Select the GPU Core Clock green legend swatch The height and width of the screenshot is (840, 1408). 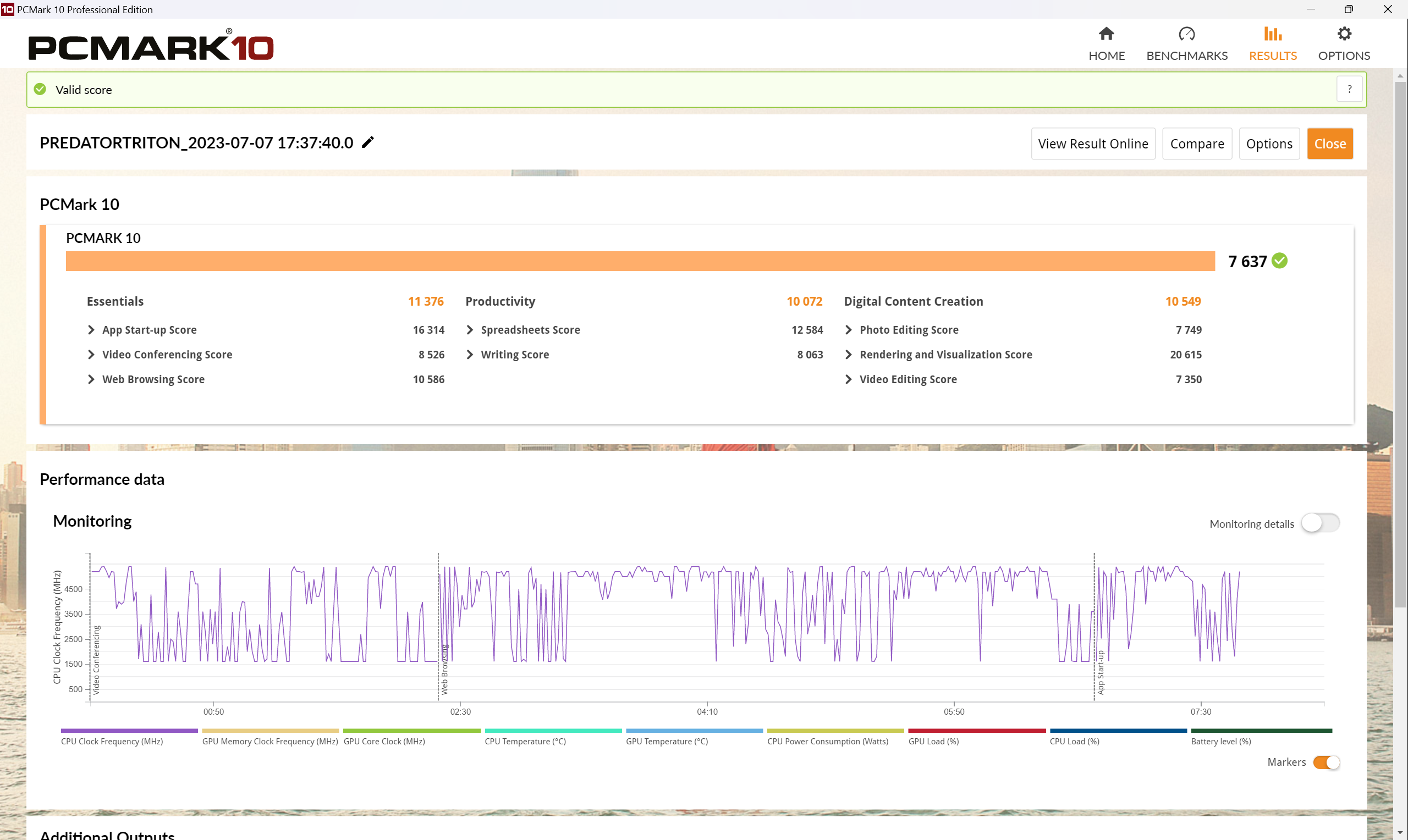point(411,731)
